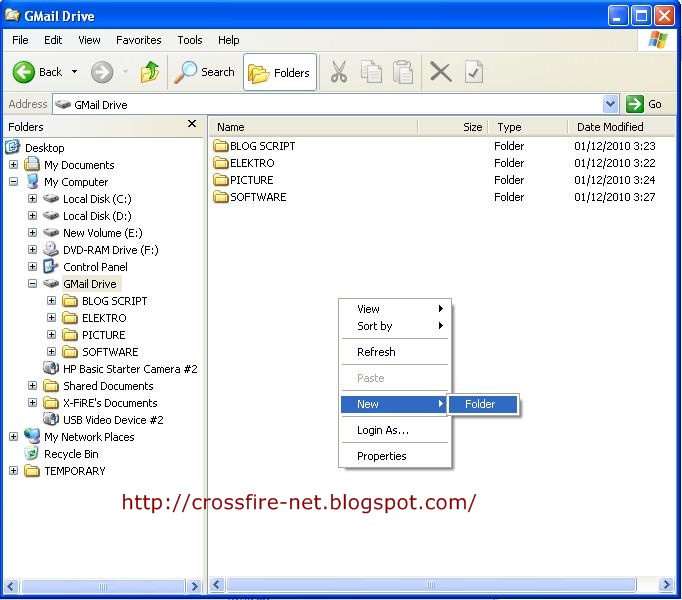Select SOFTWARE folder in file list
This screenshot has width=682, height=600.
(250, 197)
